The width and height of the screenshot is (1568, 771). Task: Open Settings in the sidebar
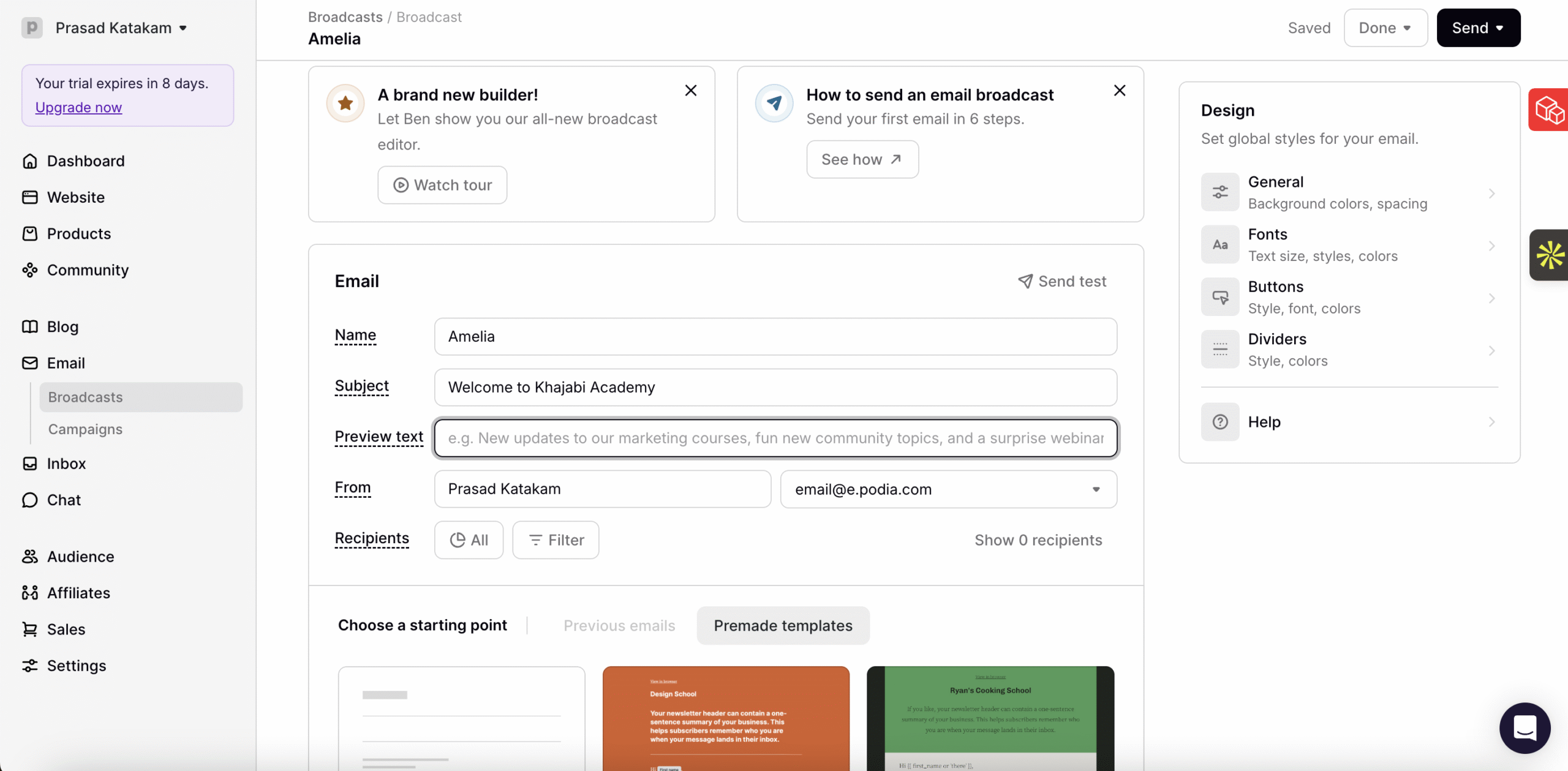[76, 666]
